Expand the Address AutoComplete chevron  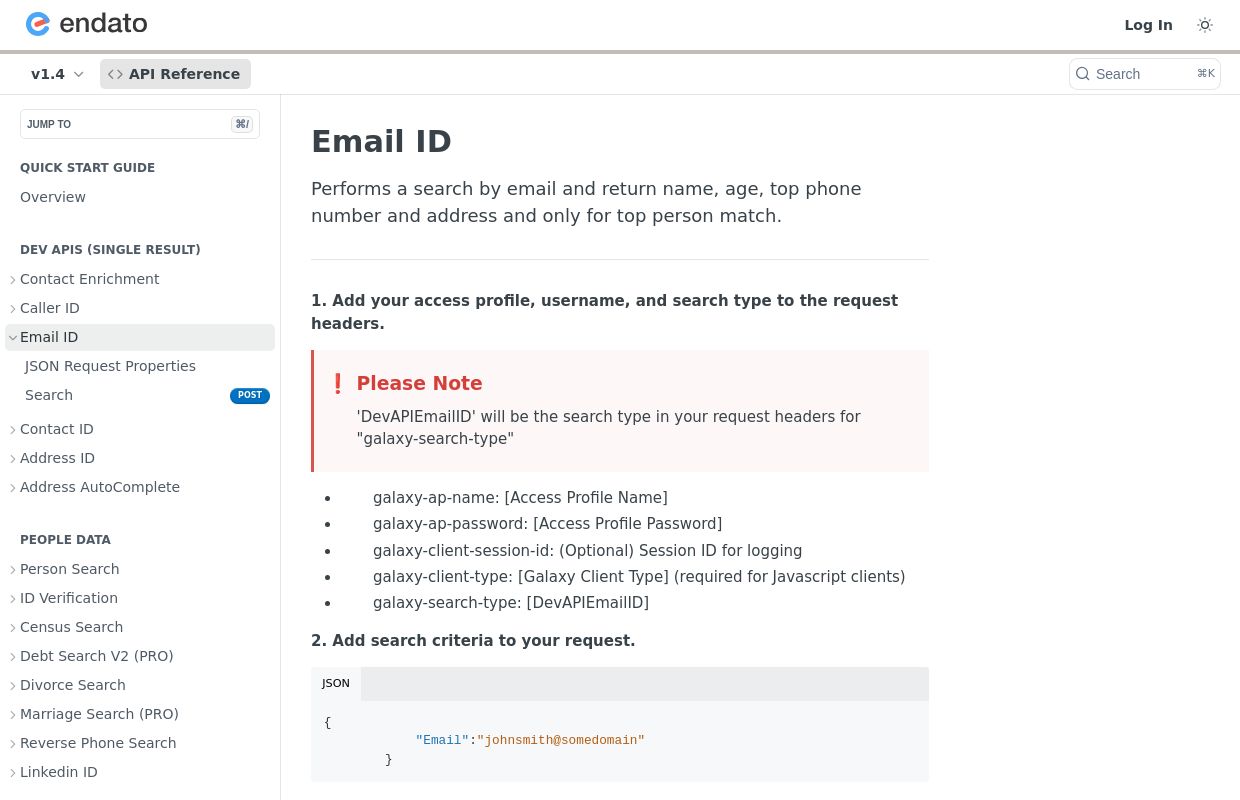pos(13,488)
